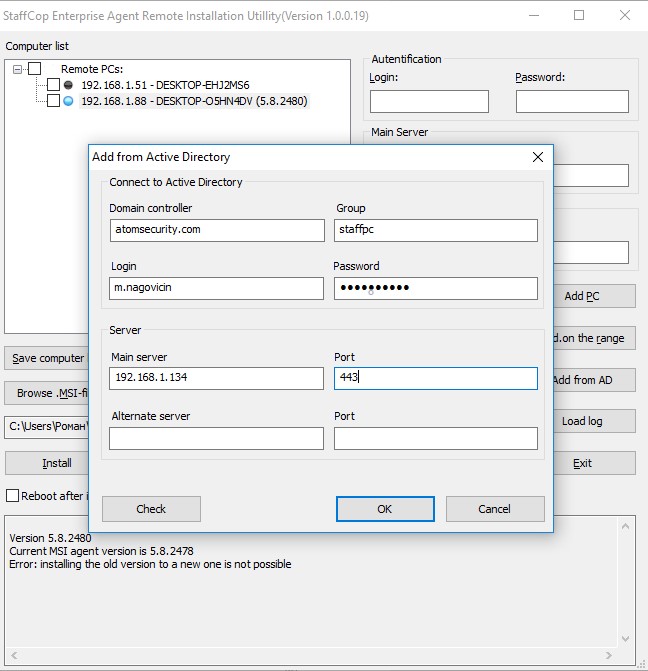Click the Active Directory Password field
The image size is (648, 671).
pyautogui.click(x=435, y=288)
